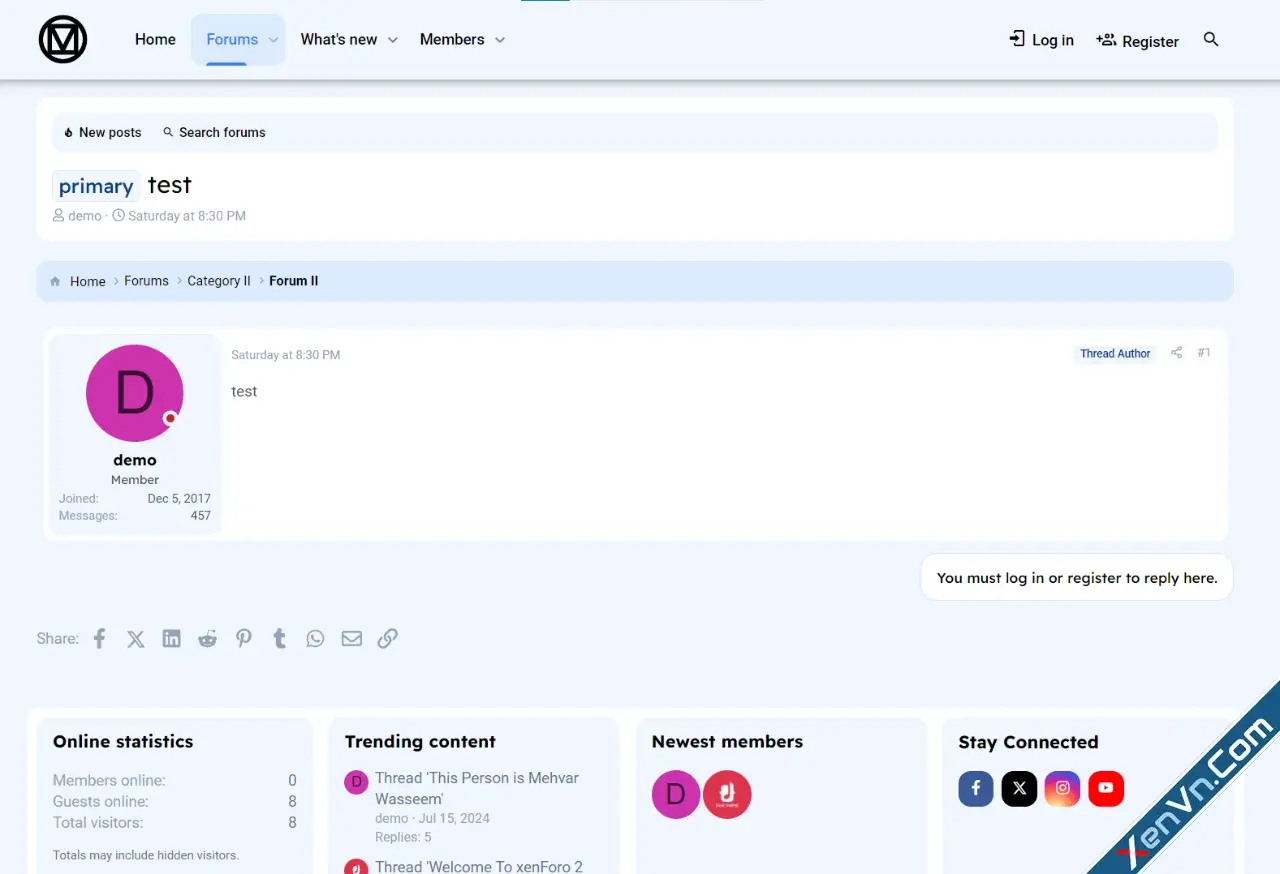Open YouTube in Stay Connected

tap(1106, 788)
